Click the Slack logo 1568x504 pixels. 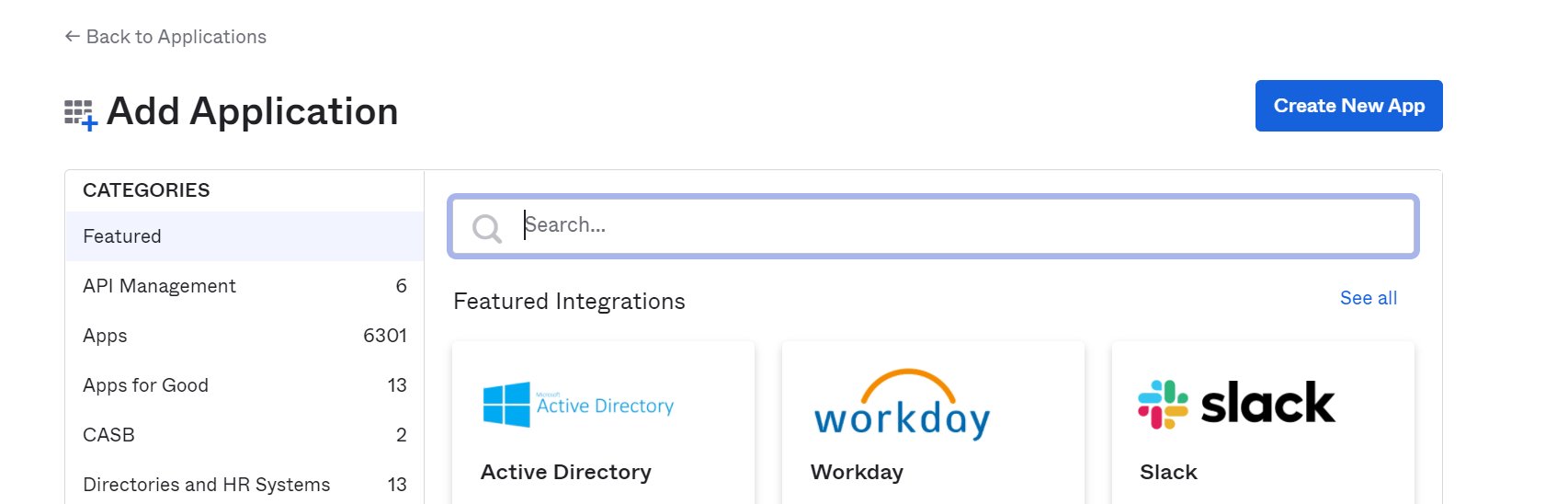coord(1236,404)
